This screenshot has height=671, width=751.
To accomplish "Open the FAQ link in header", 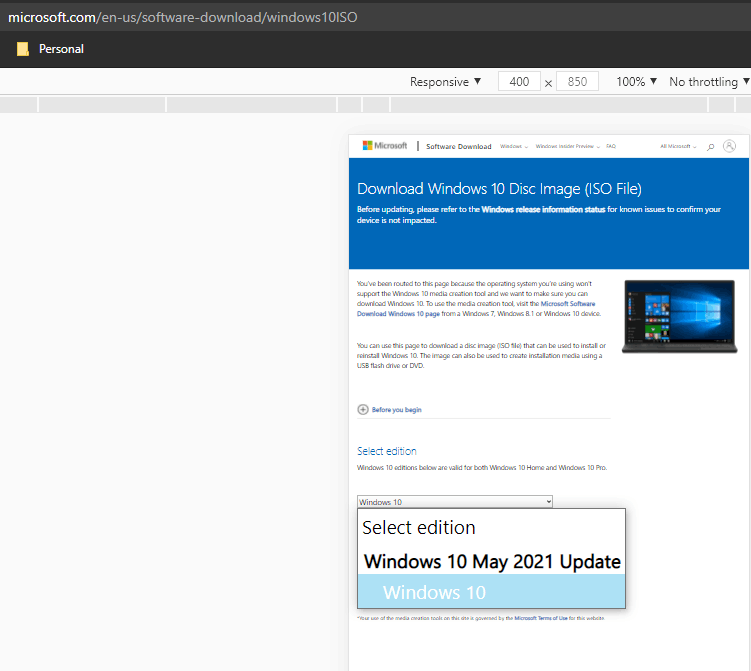I will (x=611, y=147).
